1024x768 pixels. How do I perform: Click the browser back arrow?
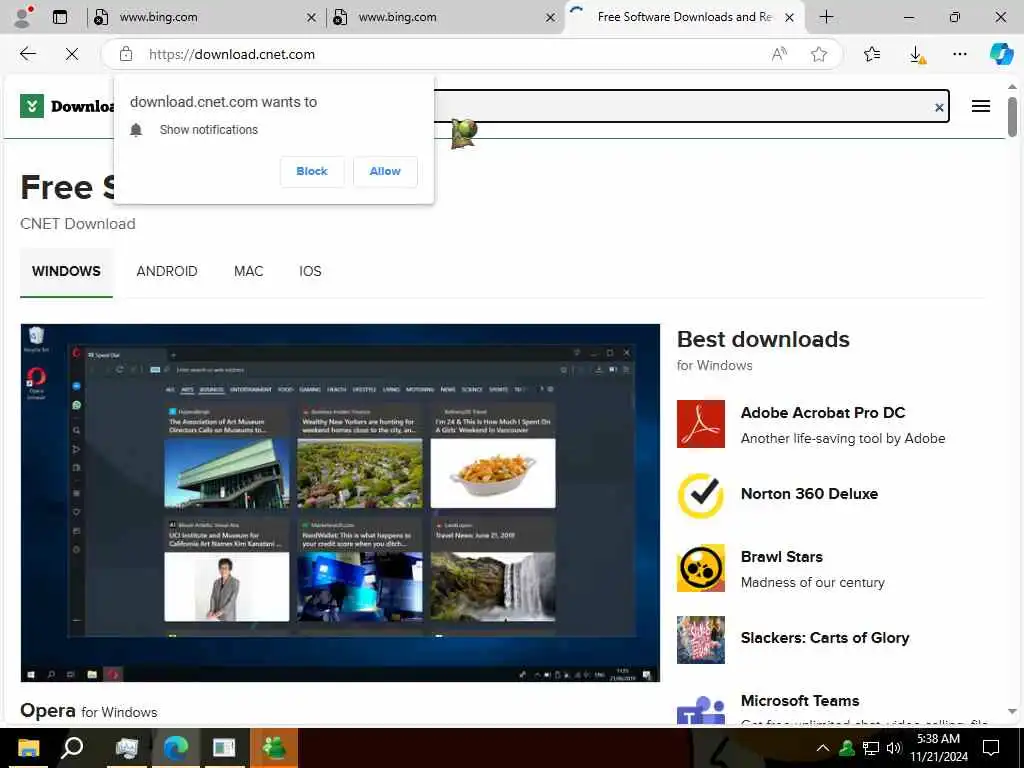(x=27, y=54)
